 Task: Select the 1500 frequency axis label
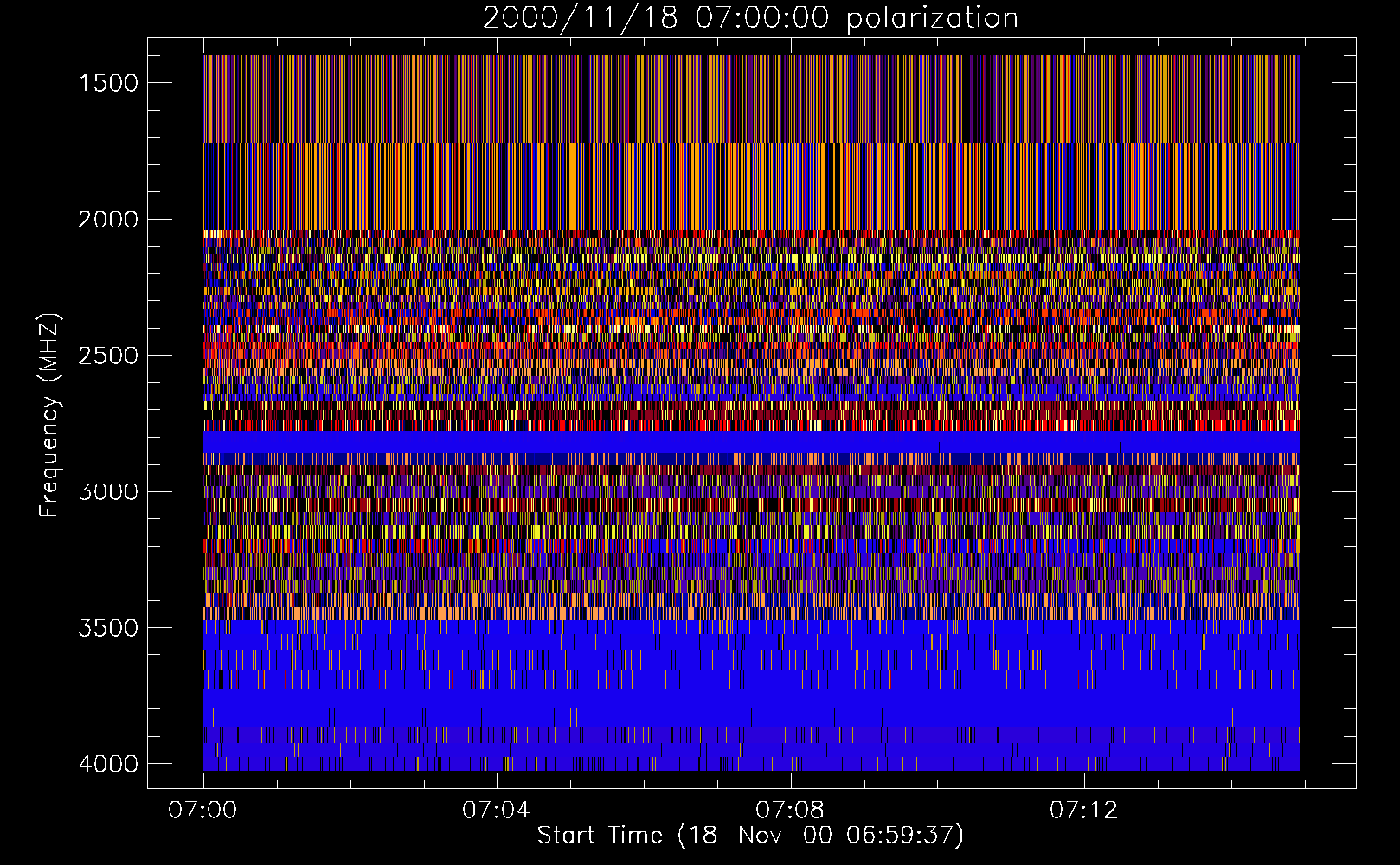(108, 83)
